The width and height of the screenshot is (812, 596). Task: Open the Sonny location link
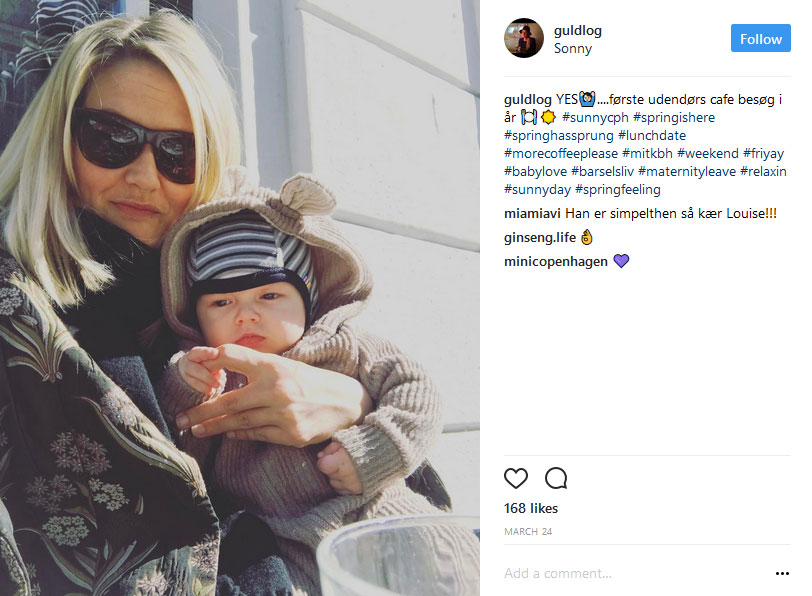click(x=573, y=48)
